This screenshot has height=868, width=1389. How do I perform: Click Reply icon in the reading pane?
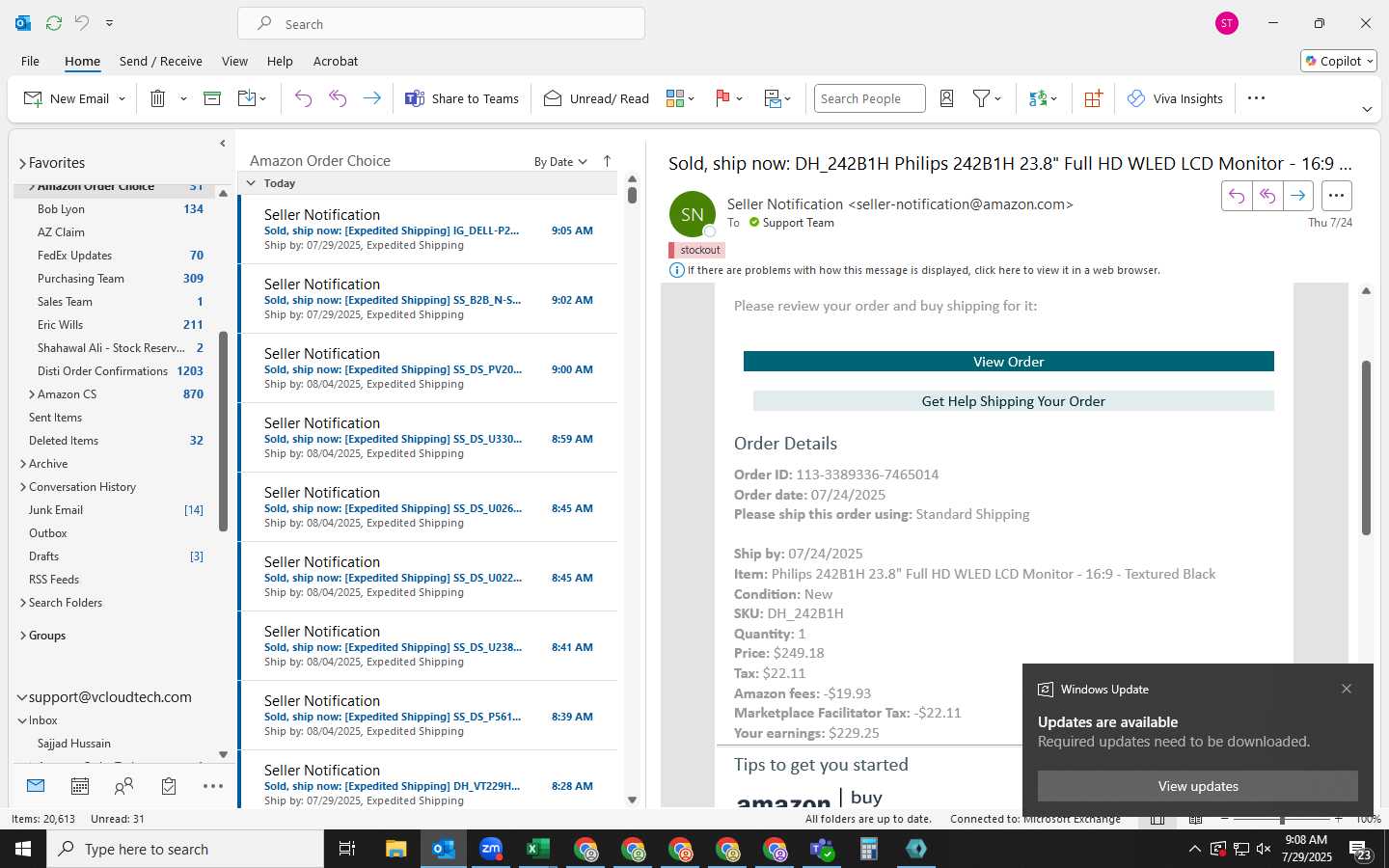(1237, 196)
